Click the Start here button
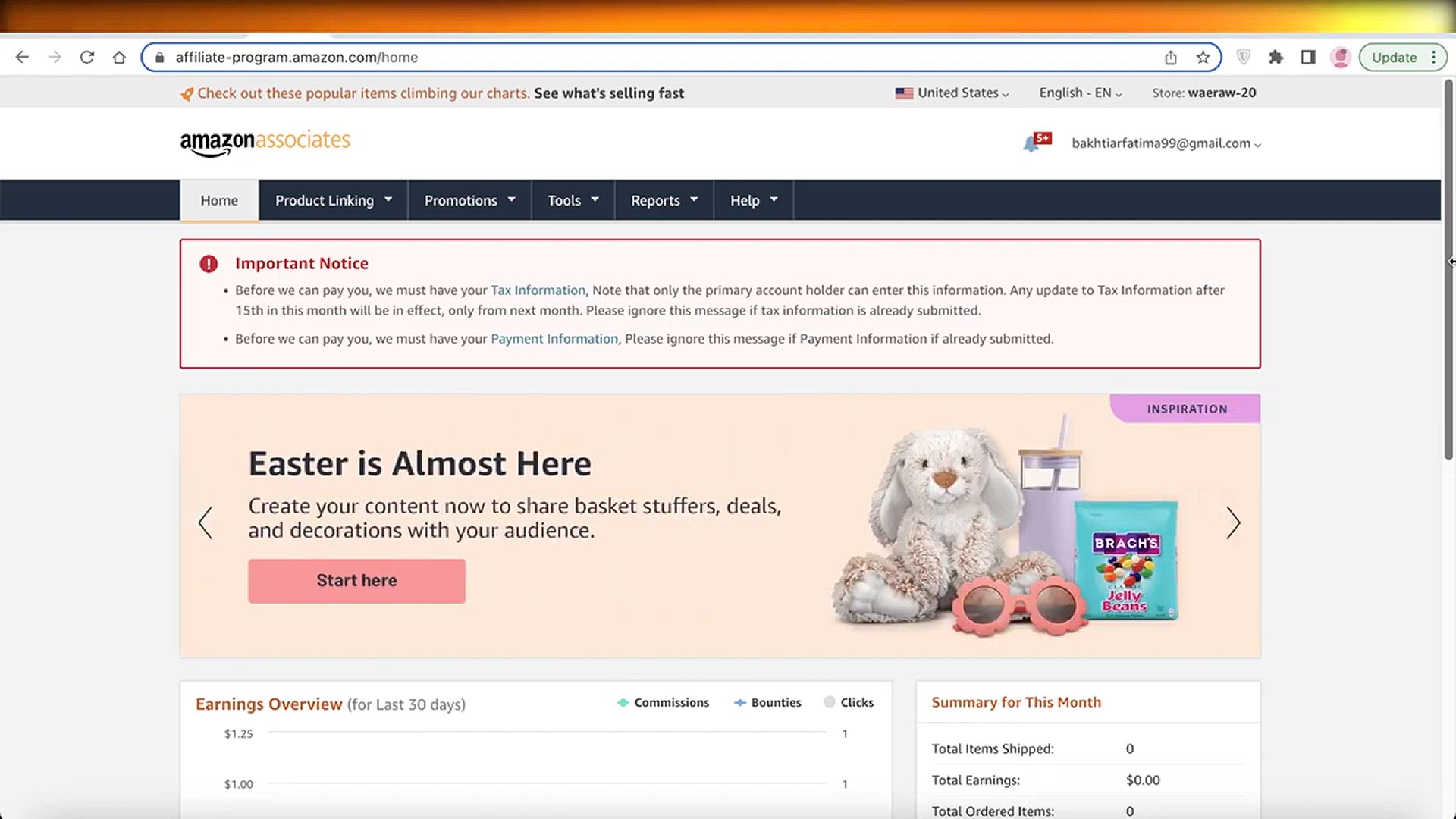The width and height of the screenshot is (1456, 819). pyautogui.click(x=356, y=581)
